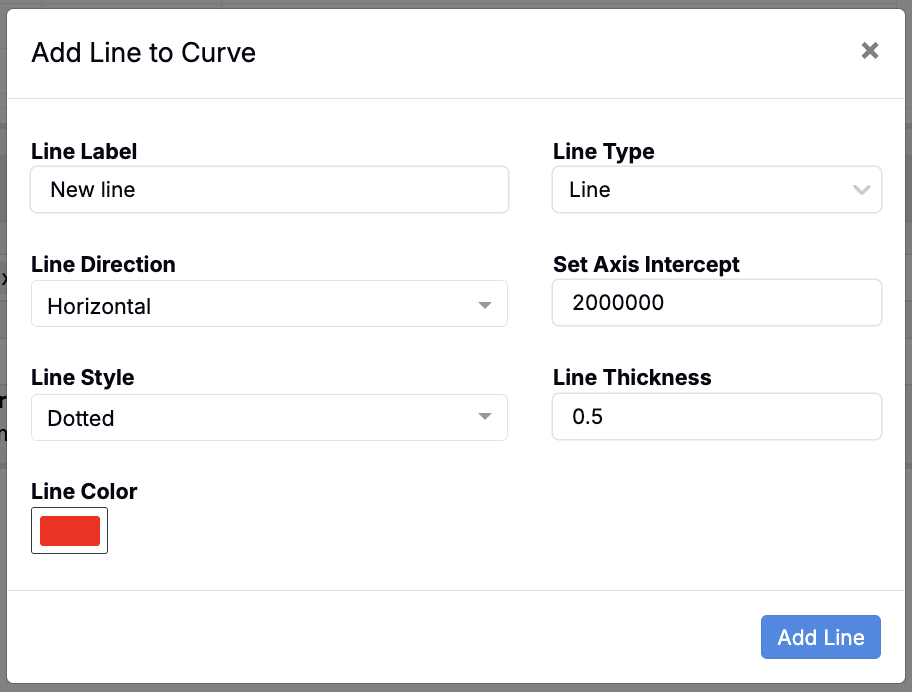Click the Line Direction caption text
The height and width of the screenshot is (692, 912).
point(103,265)
